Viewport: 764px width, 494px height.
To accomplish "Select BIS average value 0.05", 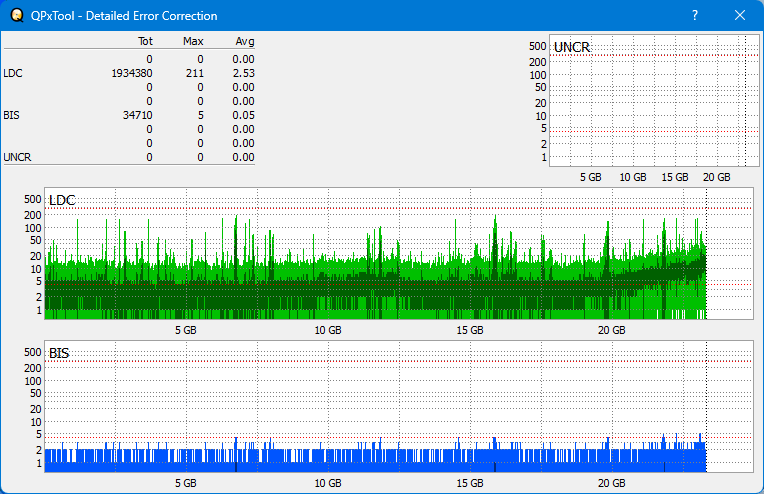I will click(x=243, y=115).
